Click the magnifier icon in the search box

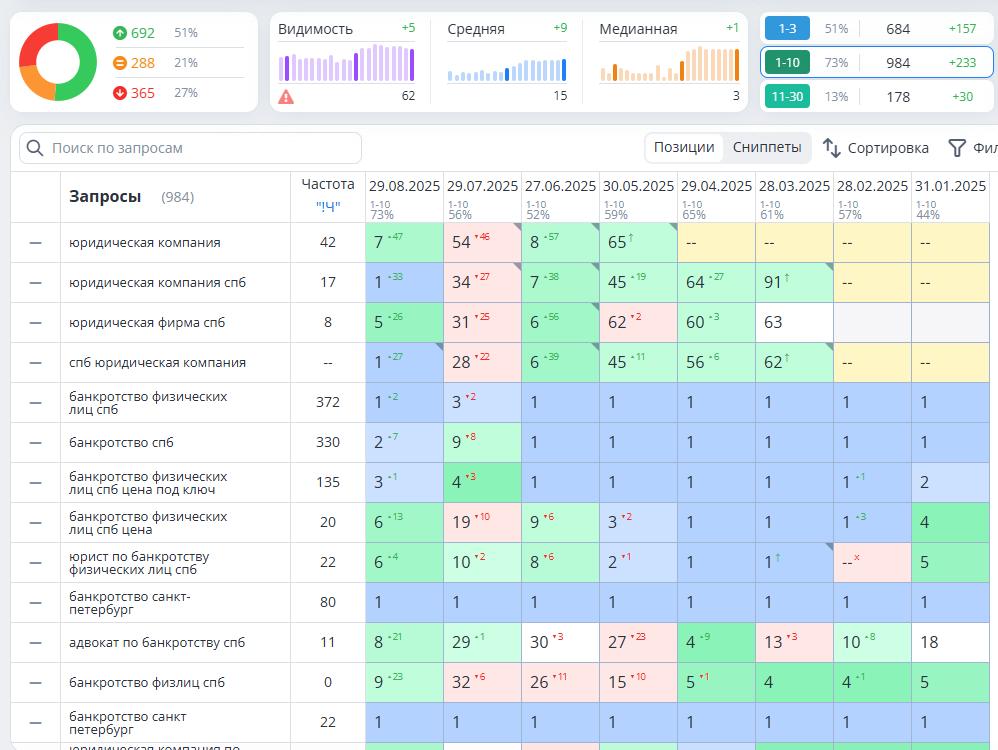pos(35,148)
